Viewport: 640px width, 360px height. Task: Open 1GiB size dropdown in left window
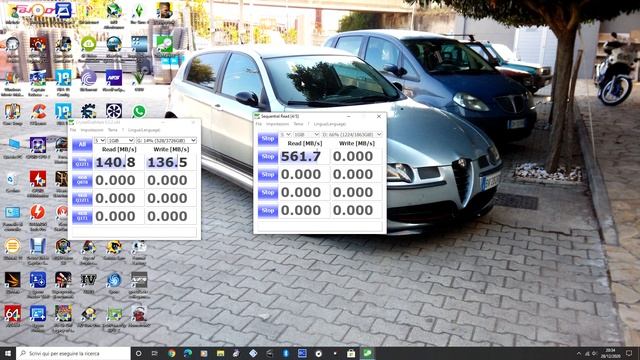point(120,140)
